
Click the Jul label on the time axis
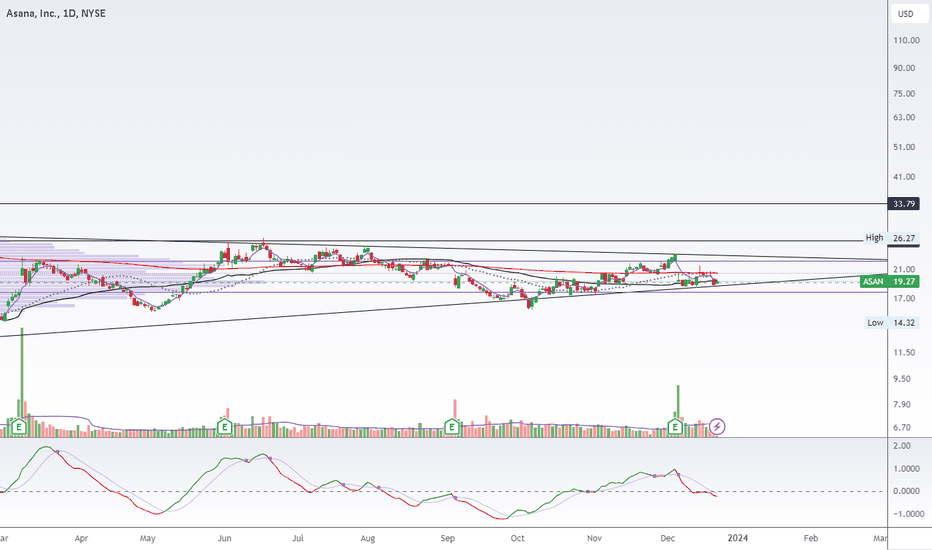298,538
